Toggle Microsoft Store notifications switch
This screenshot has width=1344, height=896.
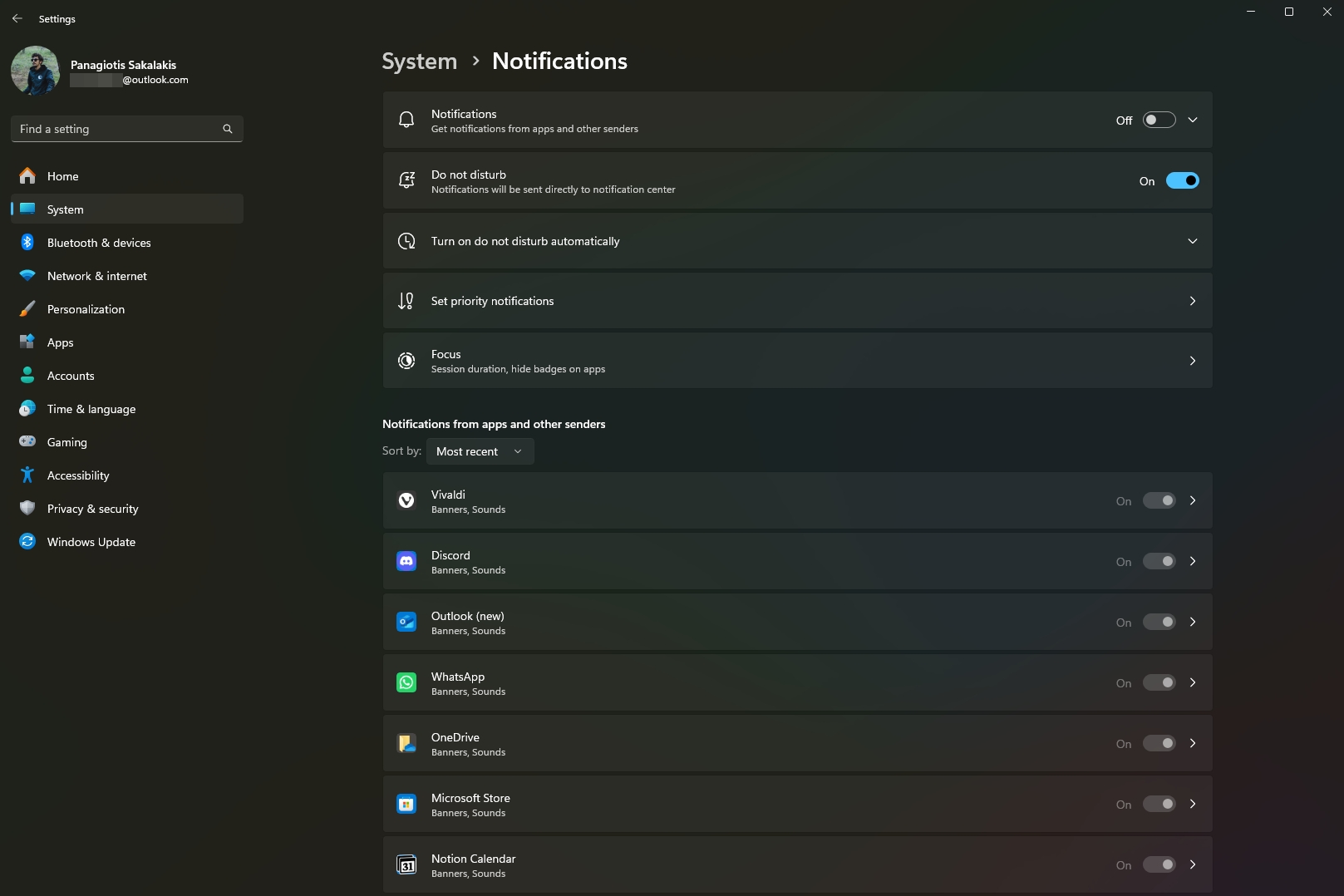[1159, 804]
